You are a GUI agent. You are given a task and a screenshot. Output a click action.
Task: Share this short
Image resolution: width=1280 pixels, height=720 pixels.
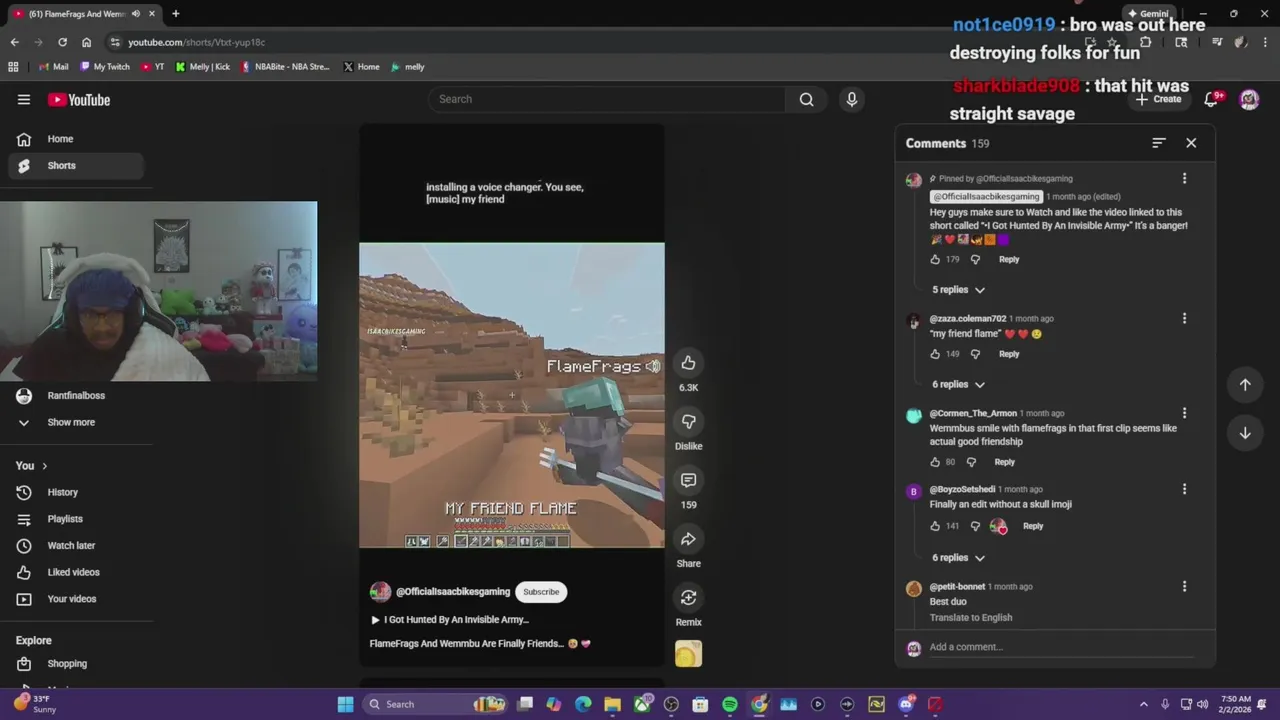[x=688, y=539]
